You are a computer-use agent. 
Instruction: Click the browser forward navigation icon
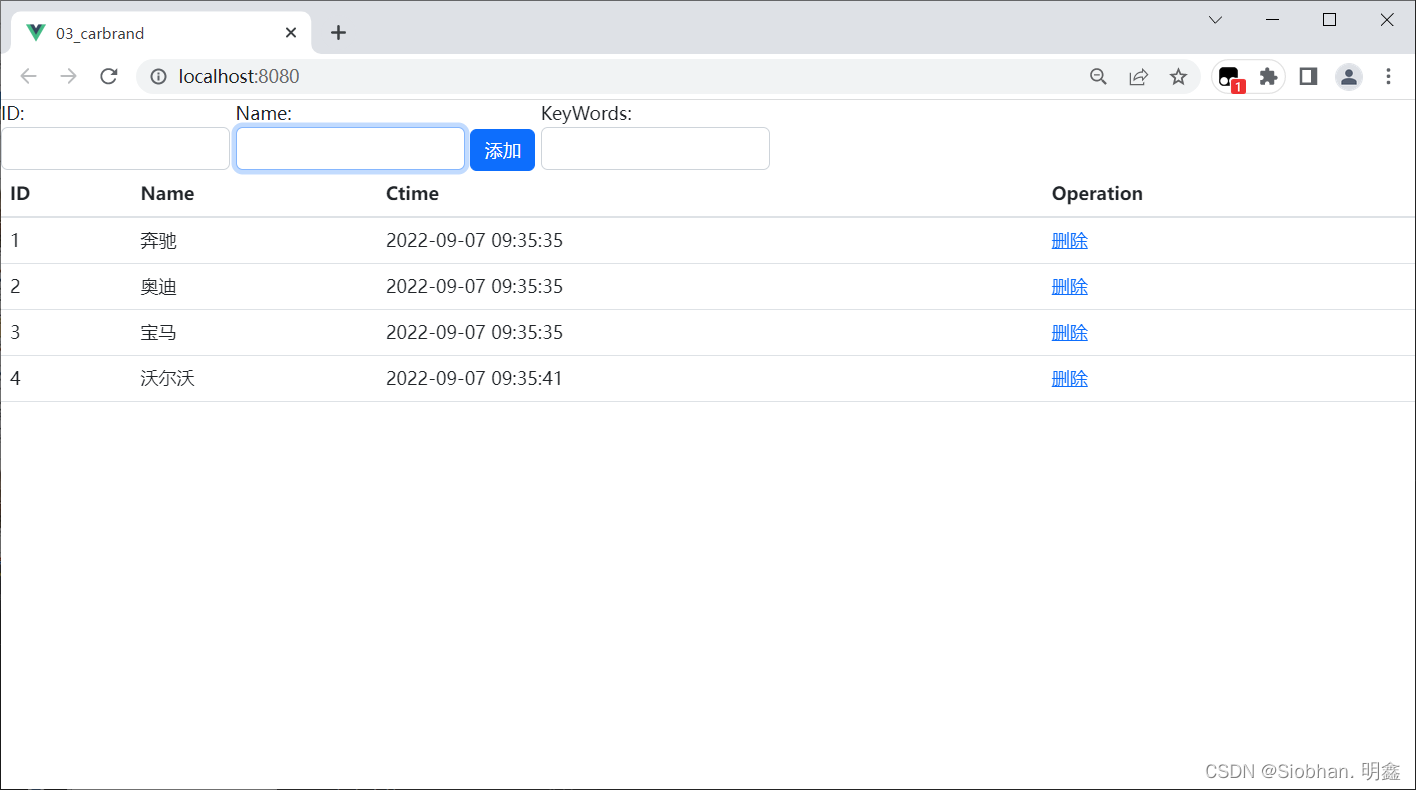(68, 76)
